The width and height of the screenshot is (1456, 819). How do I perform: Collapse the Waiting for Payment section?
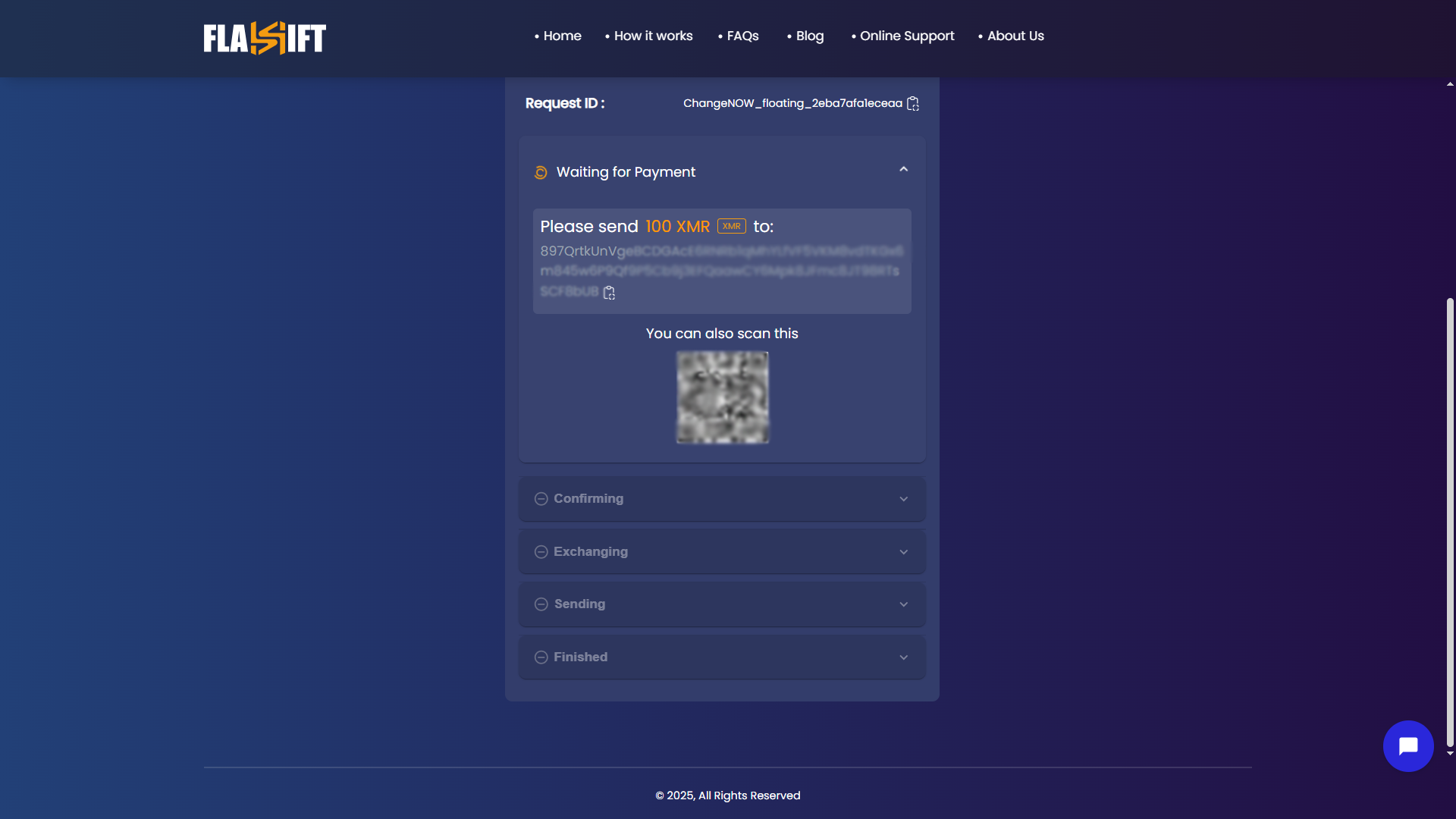tap(903, 170)
